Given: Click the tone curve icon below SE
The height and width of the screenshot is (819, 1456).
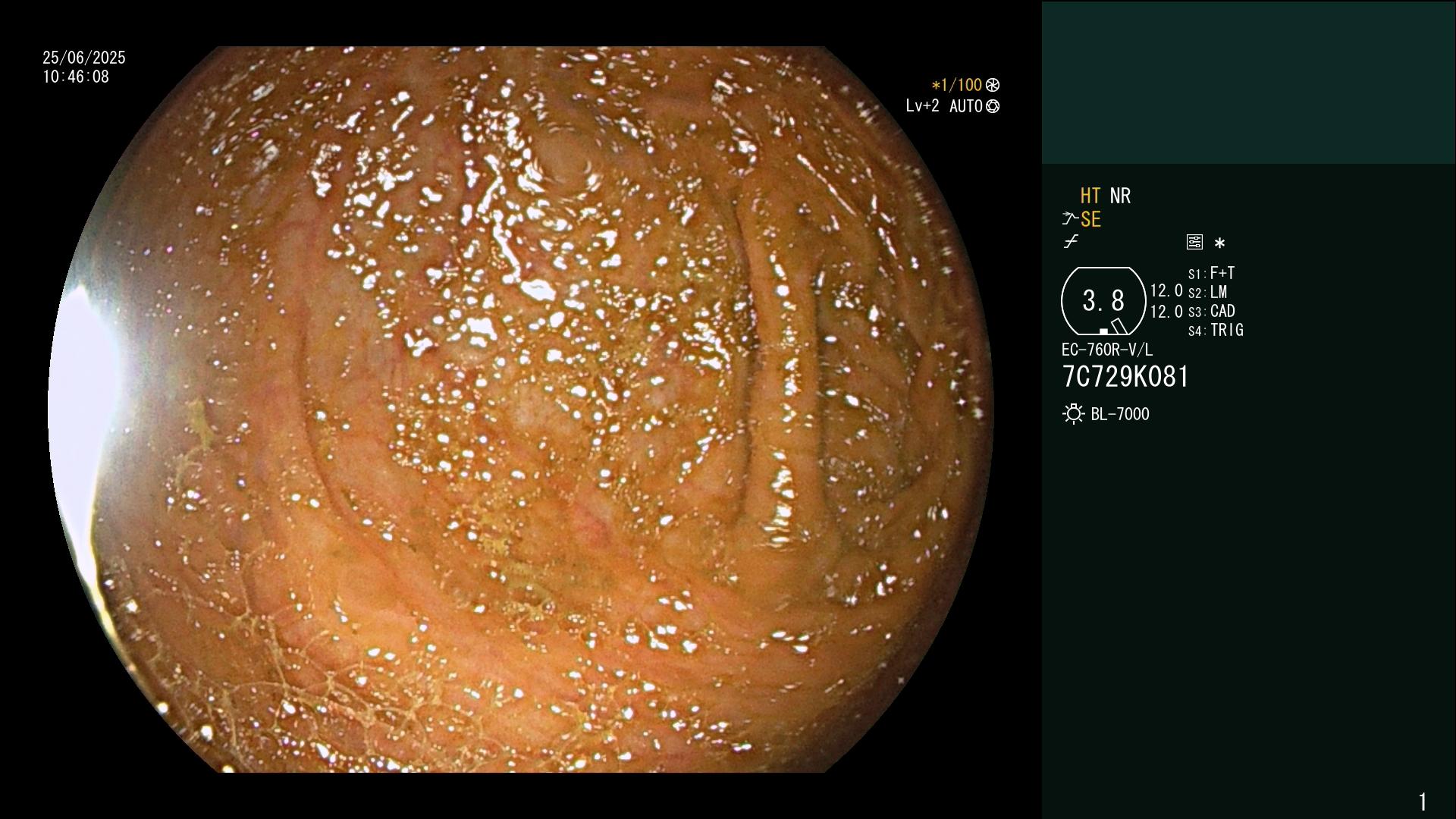Looking at the screenshot, I should click(x=1071, y=242).
